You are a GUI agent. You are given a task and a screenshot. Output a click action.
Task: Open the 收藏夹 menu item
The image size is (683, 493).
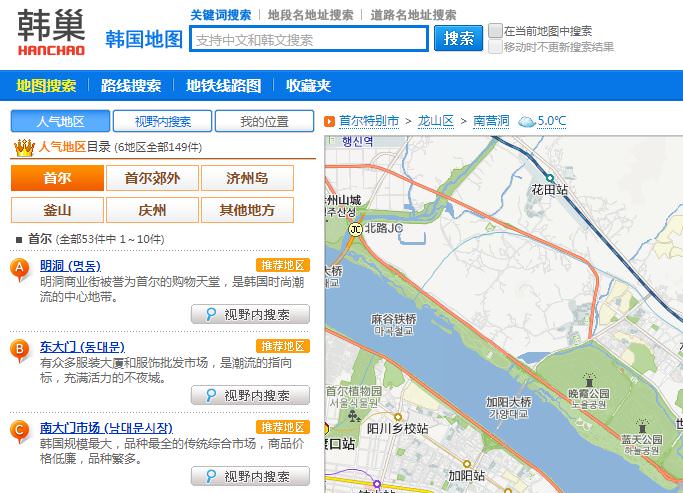(308, 85)
